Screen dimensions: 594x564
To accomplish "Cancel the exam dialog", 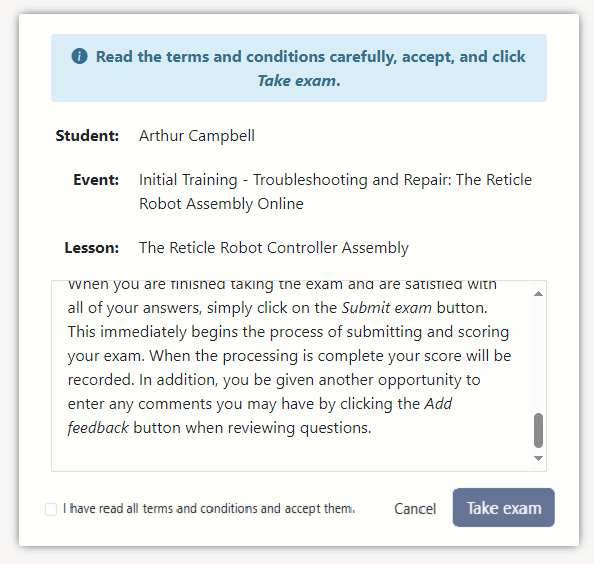I will coord(415,508).
